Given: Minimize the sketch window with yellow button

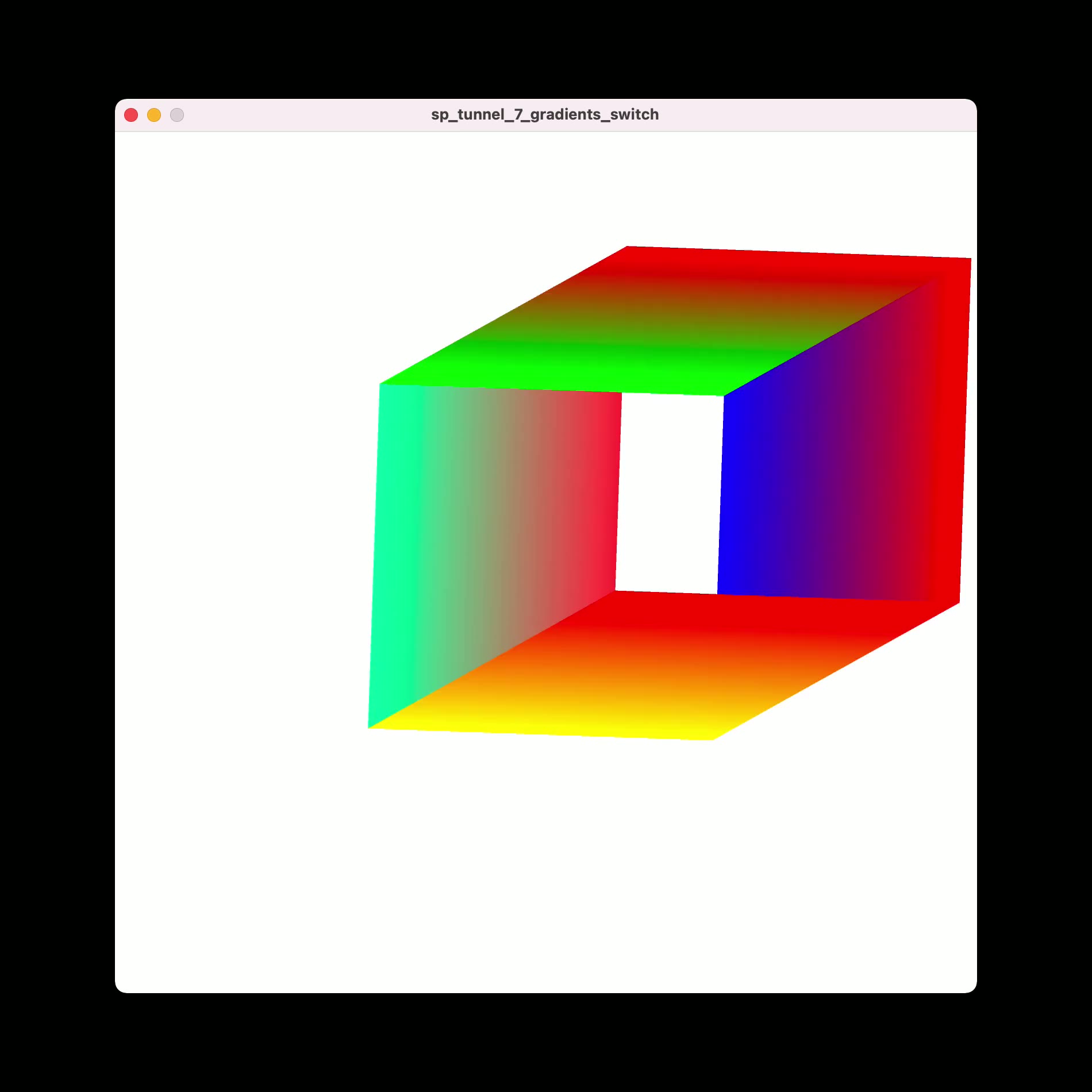Looking at the screenshot, I should [x=154, y=115].
